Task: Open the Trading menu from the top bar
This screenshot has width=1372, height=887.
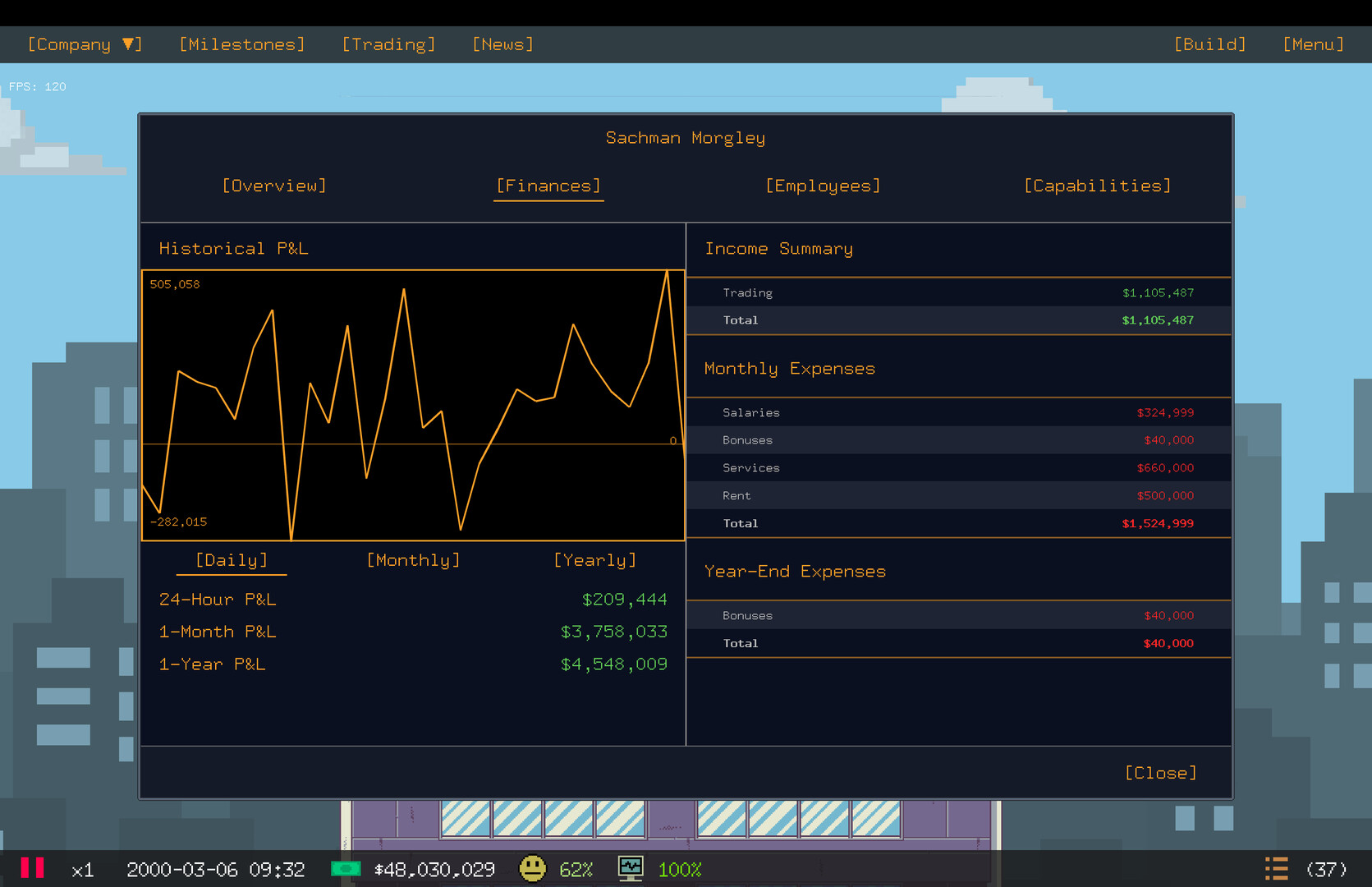Action: coord(388,44)
